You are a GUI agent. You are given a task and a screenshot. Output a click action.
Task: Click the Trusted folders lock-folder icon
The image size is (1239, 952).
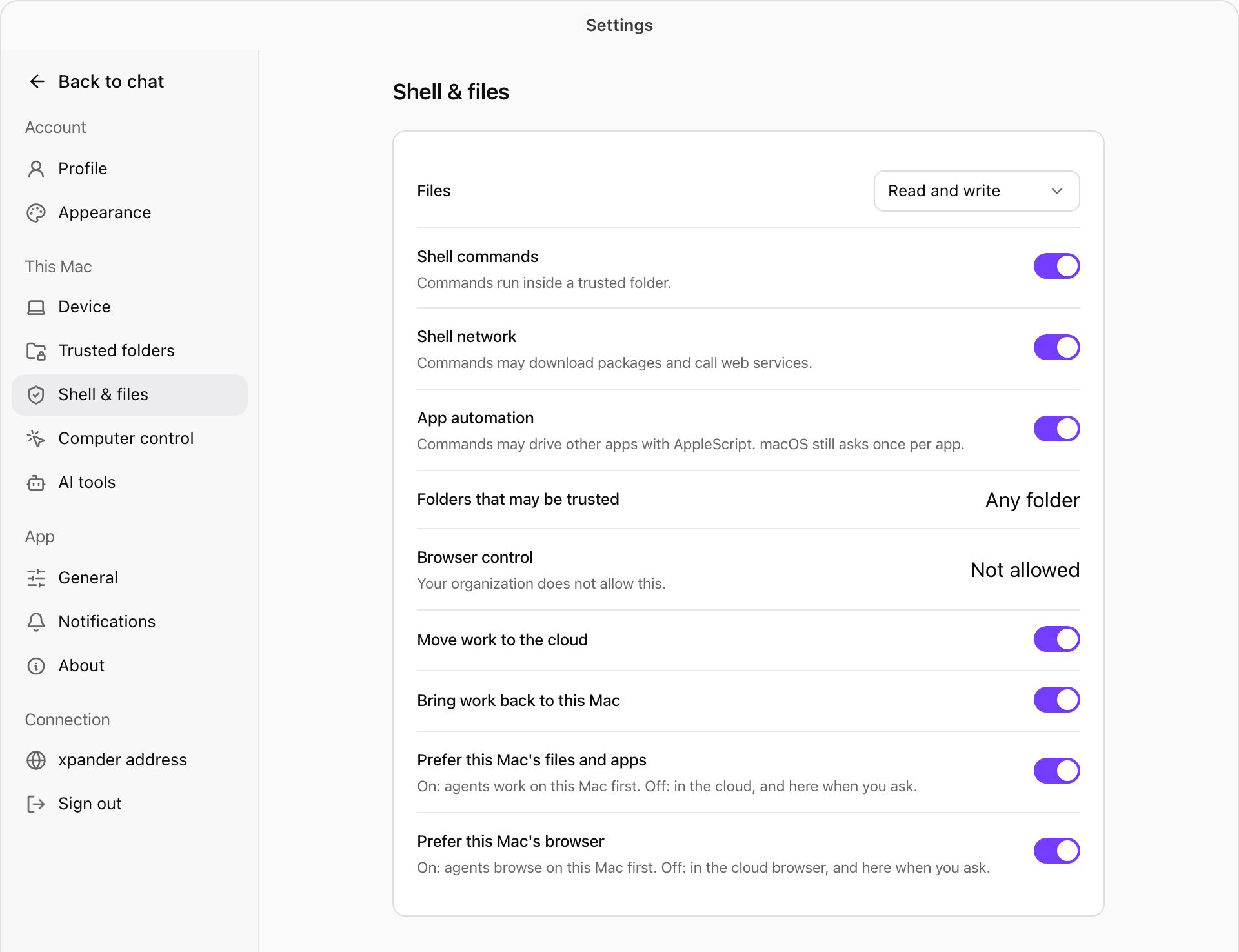(36, 351)
